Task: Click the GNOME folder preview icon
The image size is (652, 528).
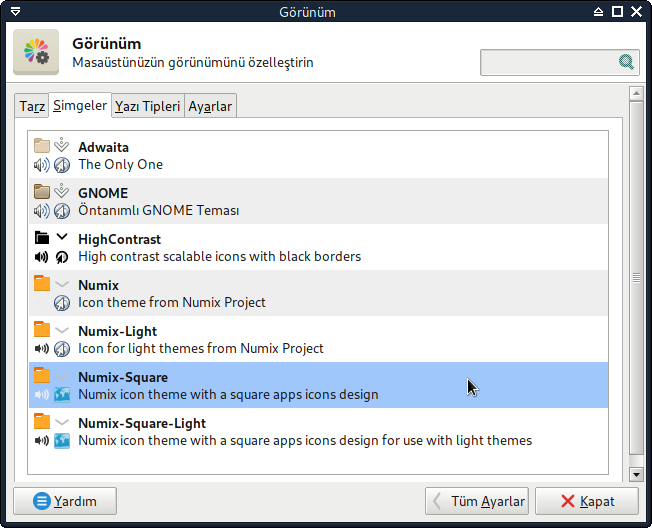Action: 42,191
